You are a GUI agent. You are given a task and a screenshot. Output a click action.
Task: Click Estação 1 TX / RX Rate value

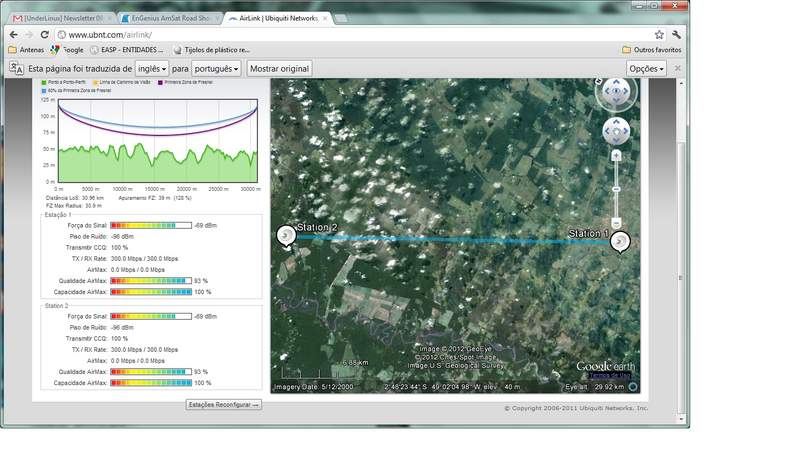point(144,259)
